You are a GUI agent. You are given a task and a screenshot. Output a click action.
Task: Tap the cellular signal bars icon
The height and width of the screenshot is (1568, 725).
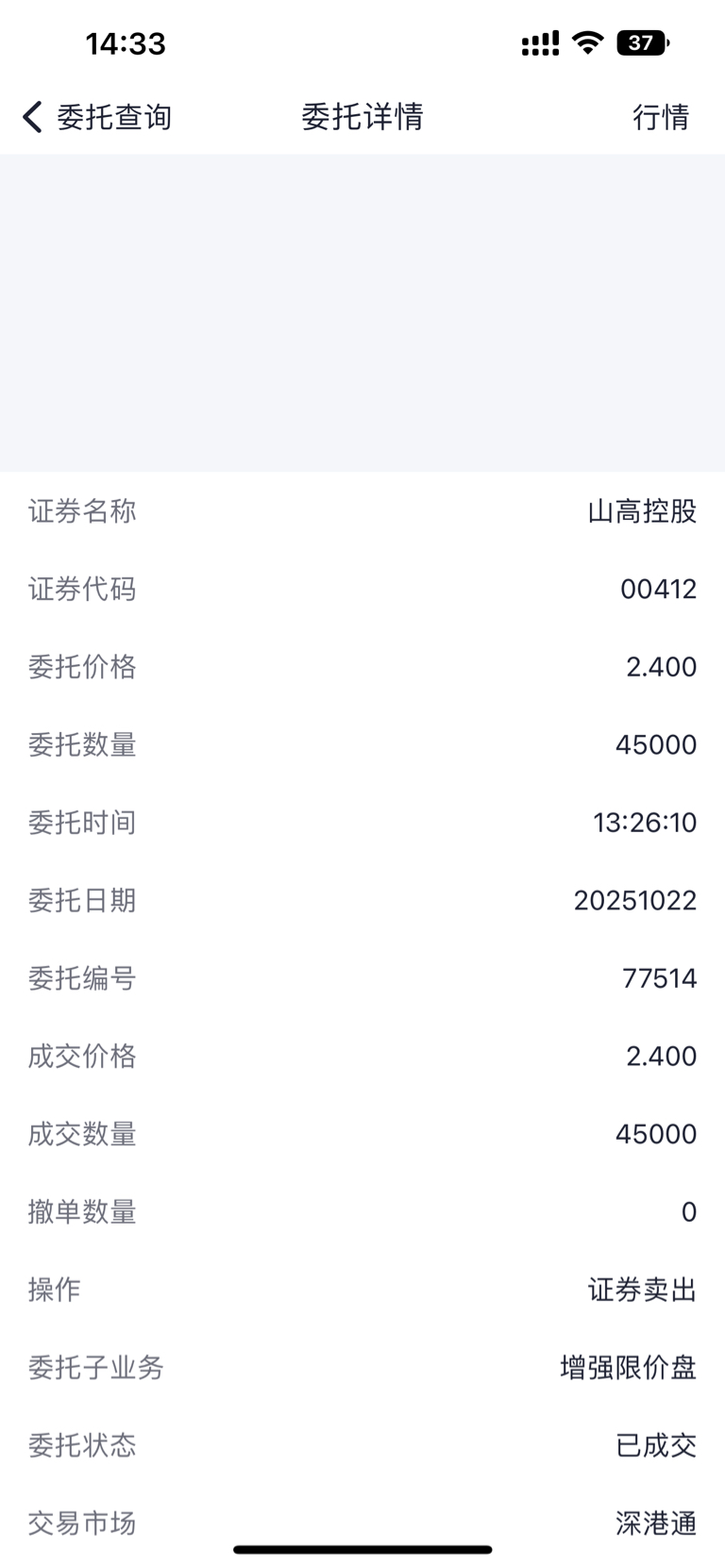[540, 42]
